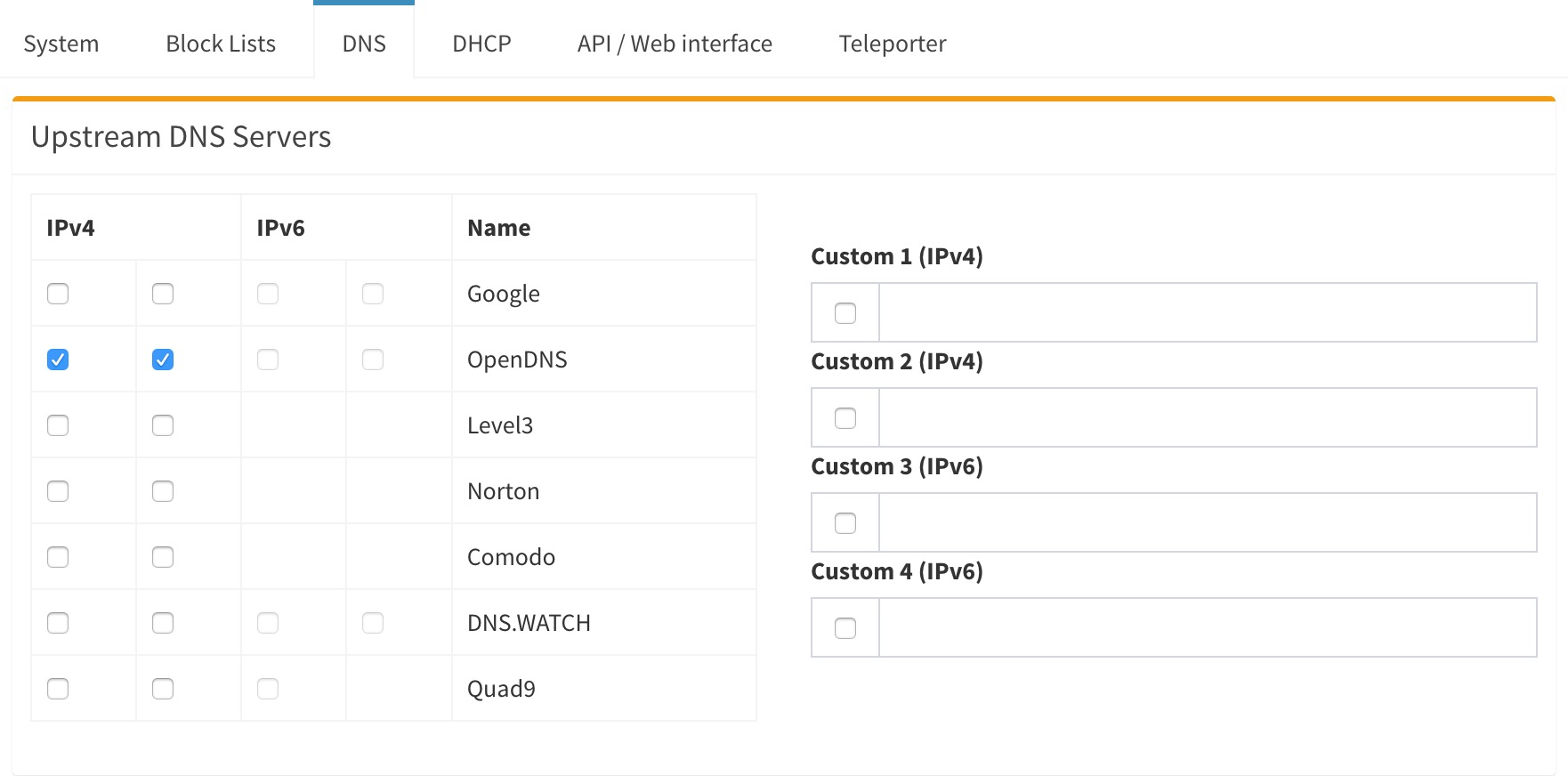Enable first IPv4 checkbox for Level3
The height and width of the screenshot is (776, 1568).
(x=58, y=425)
